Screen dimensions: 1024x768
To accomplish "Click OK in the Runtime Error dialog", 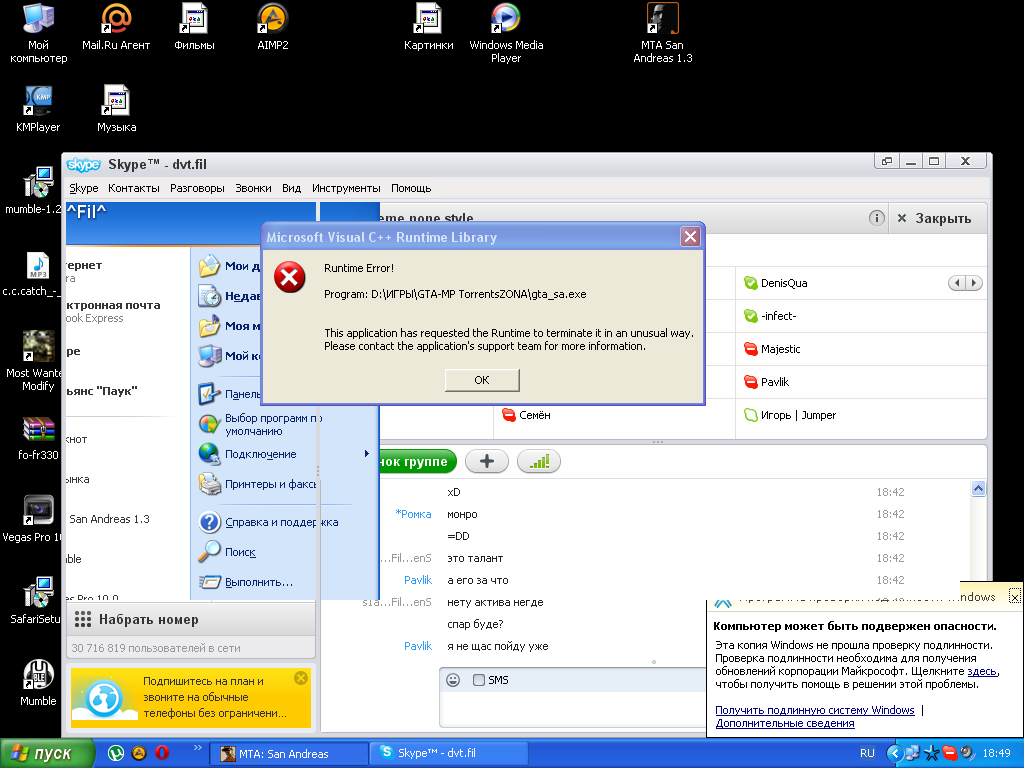I will point(482,380).
